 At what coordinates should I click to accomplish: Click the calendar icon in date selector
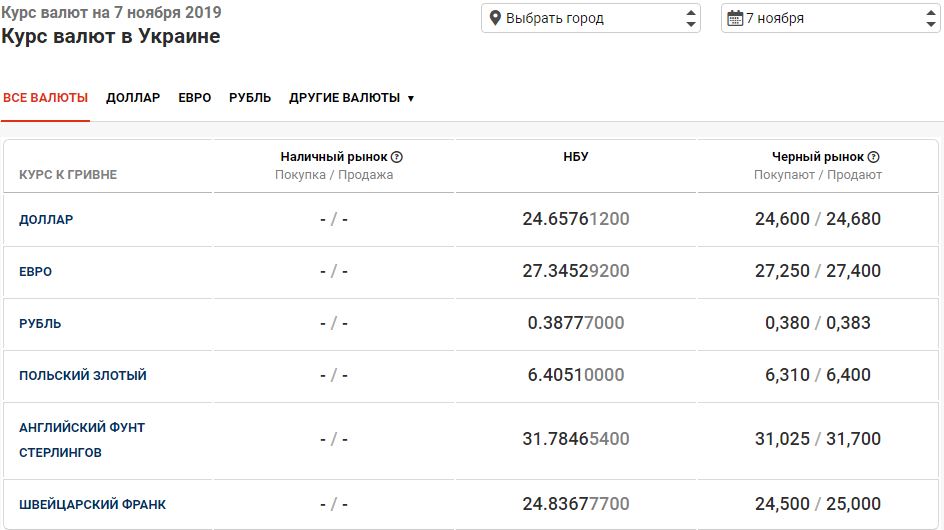coord(735,18)
